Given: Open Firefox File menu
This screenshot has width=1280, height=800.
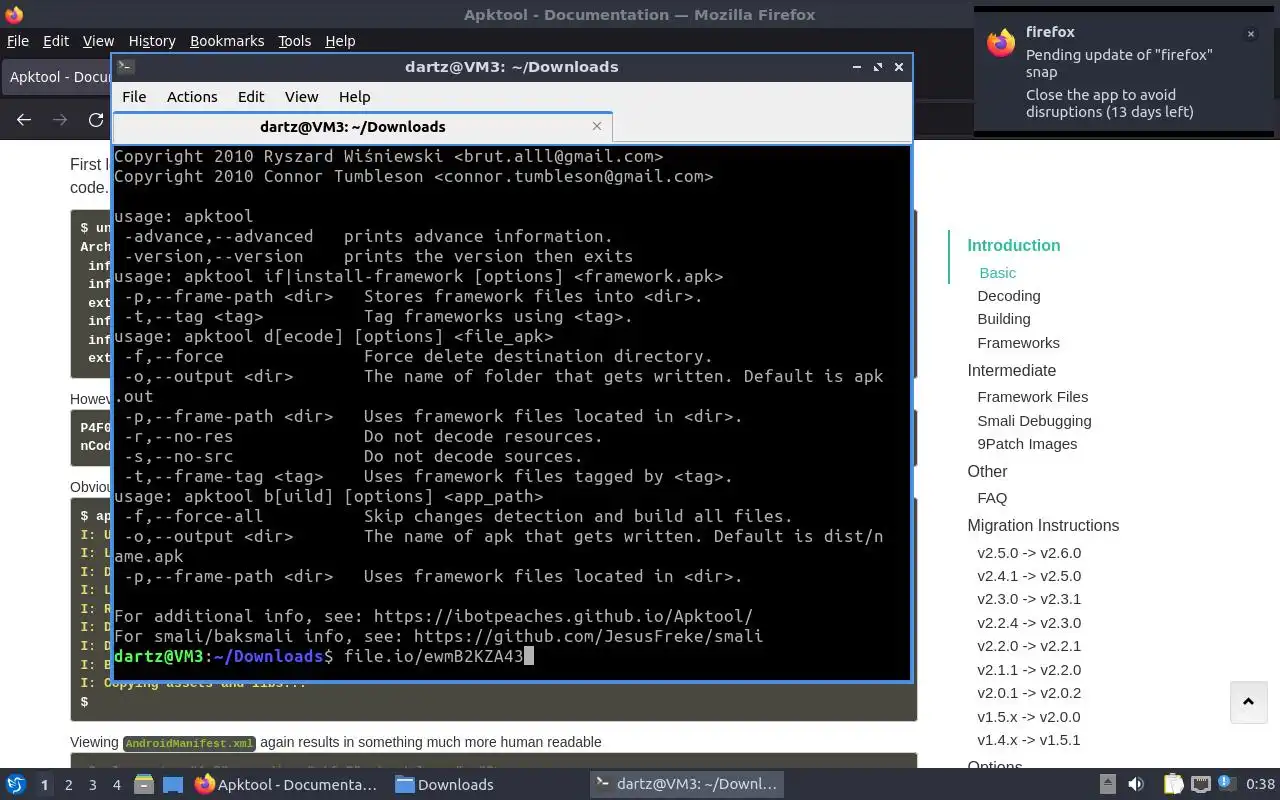Looking at the screenshot, I should [18, 41].
